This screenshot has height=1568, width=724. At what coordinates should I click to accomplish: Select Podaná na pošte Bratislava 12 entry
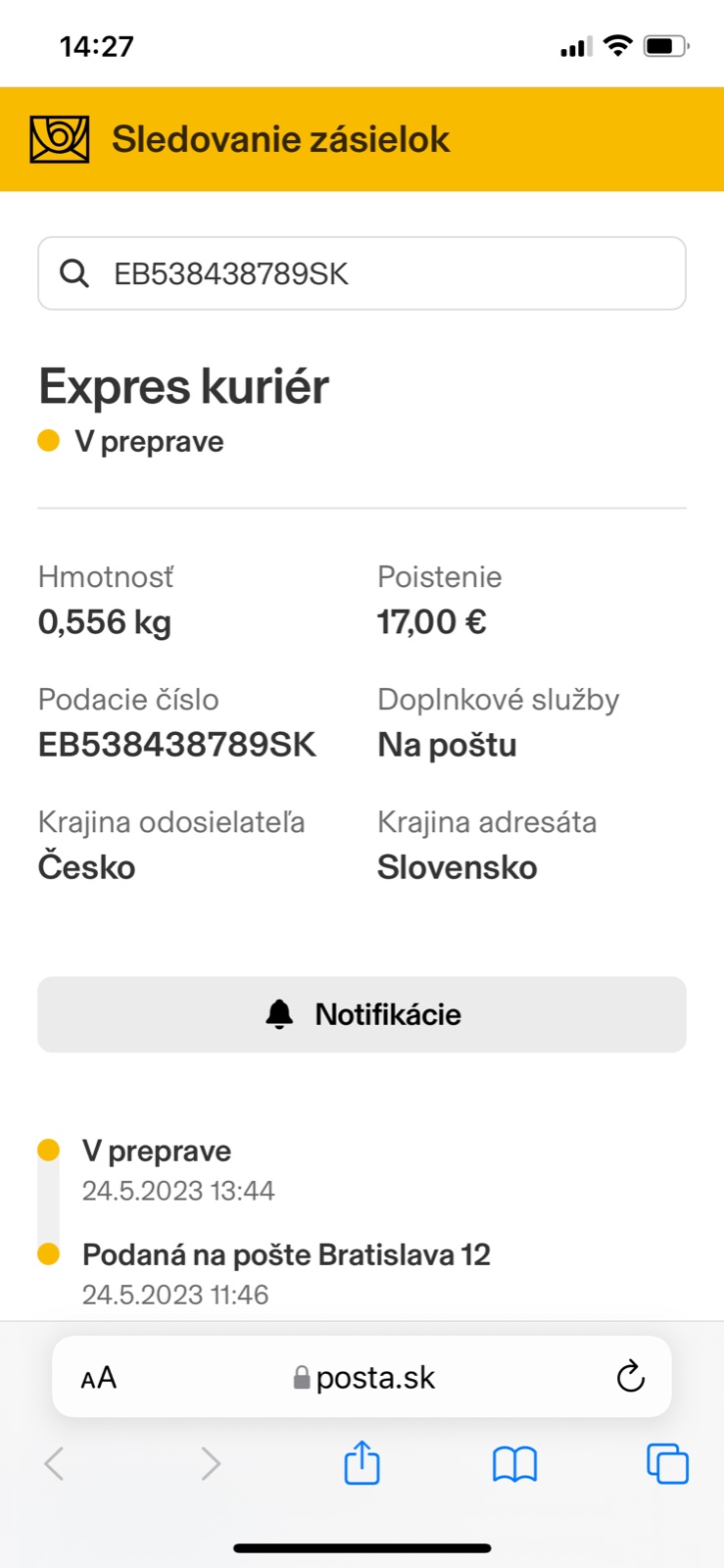tap(286, 1255)
